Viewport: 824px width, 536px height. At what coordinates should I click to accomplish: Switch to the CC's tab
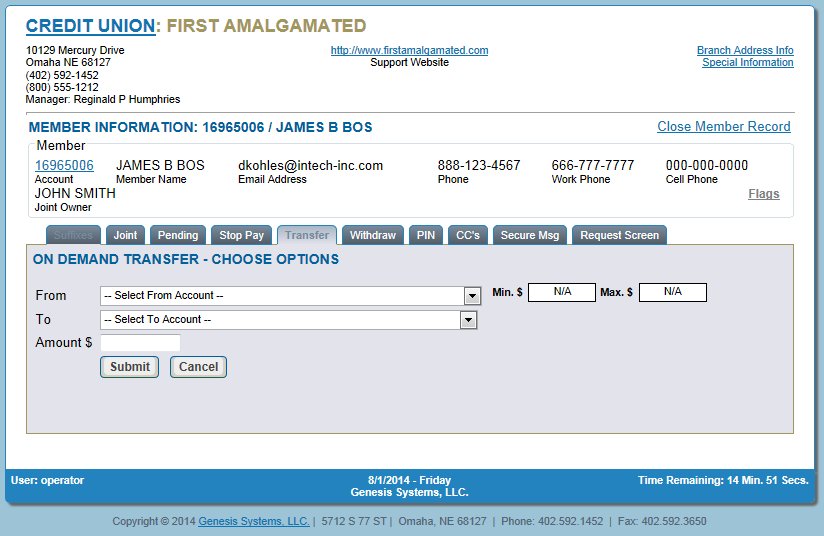[467, 235]
